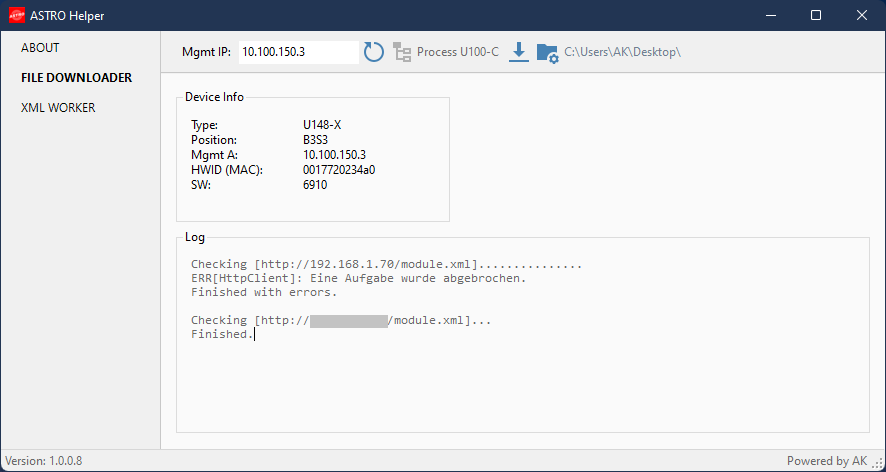Screen dimensions: 886x472
Task: Click the Process U100-C label
Action: coord(458,52)
